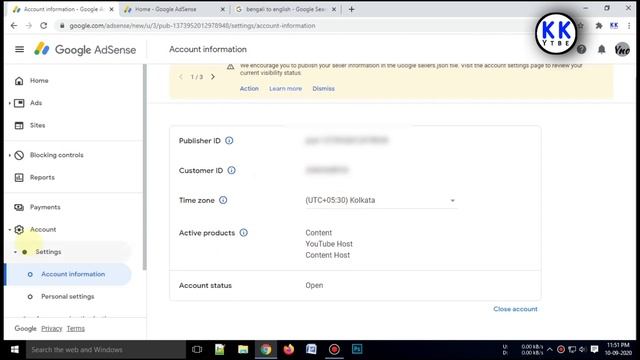Click the Google AdSense logo
The image size is (640, 360).
coord(85,49)
